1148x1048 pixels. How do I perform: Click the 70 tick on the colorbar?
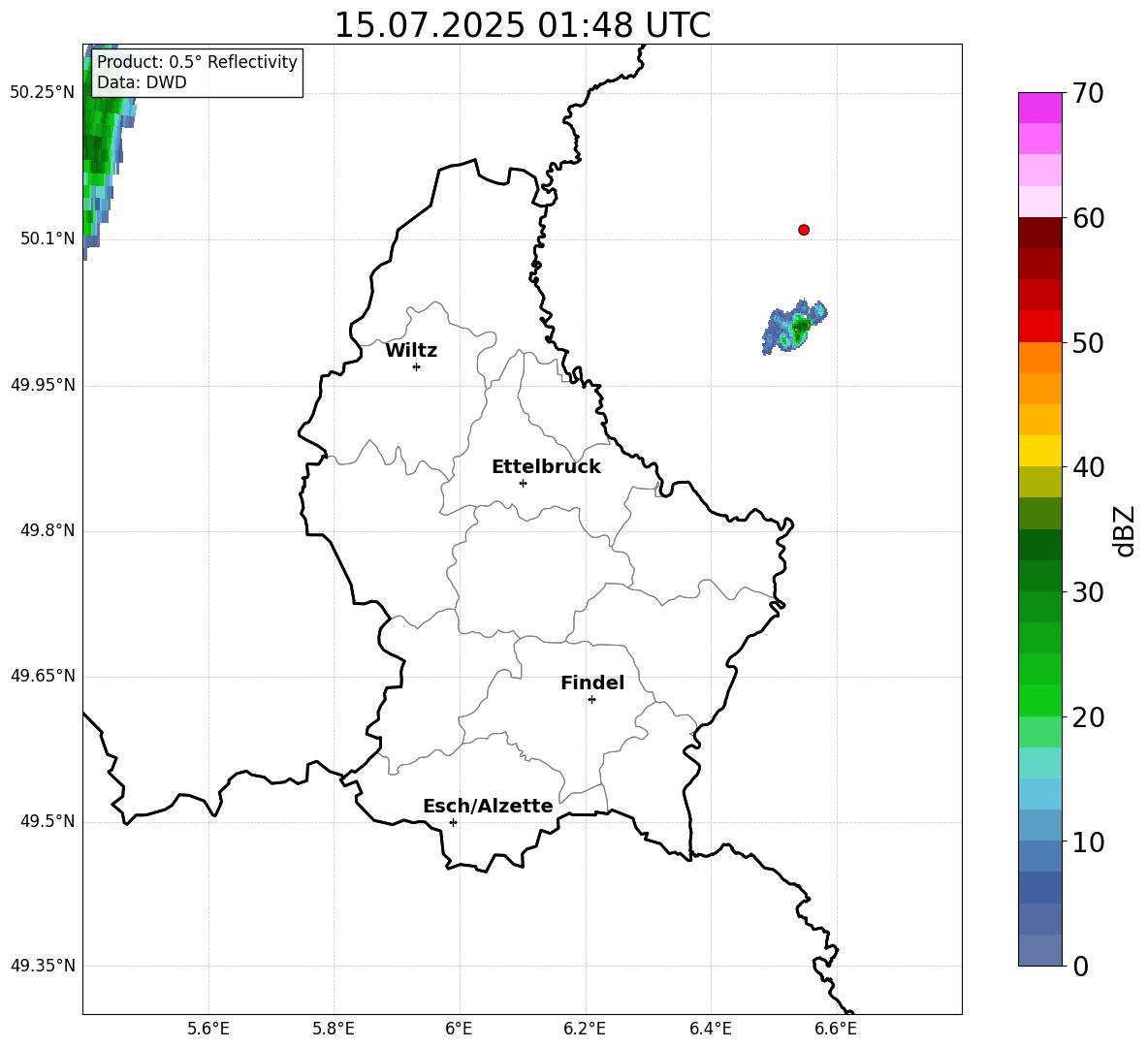tap(1088, 93)
